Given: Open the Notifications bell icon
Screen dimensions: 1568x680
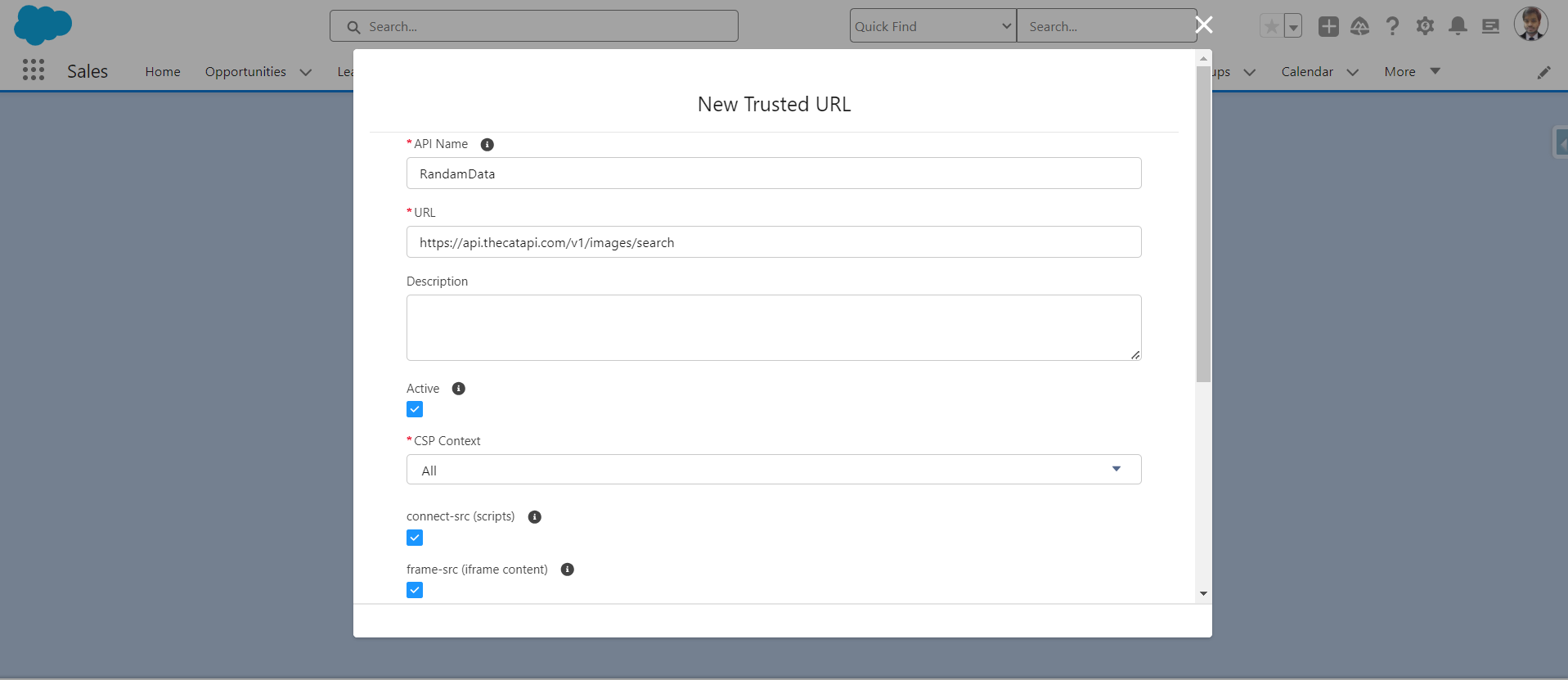Looking at the screenshot, I should click(1458, 26).
